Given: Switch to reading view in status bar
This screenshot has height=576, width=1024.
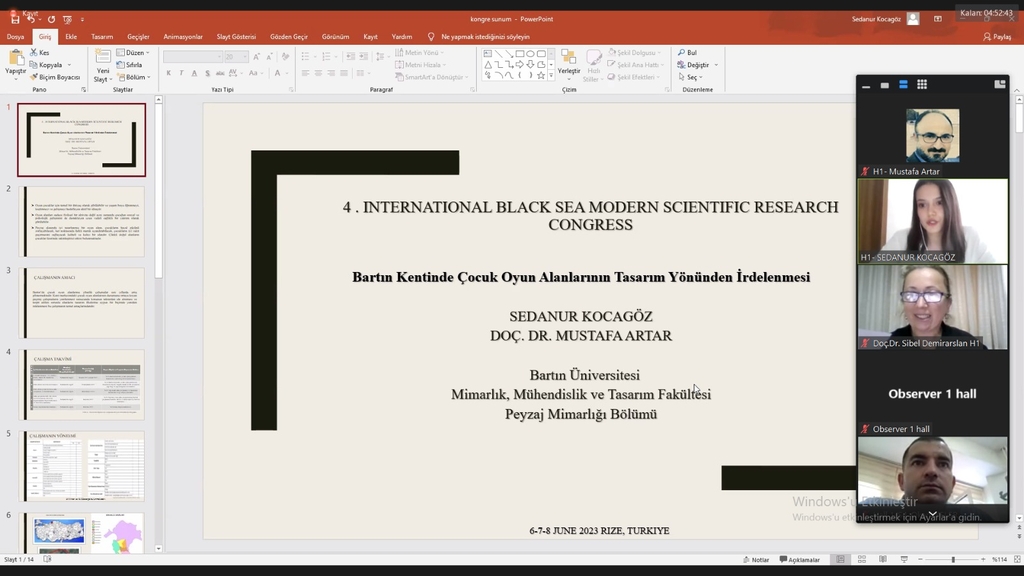Looking at the screenshot, I should pyautogui.click(x=883, y=560).
